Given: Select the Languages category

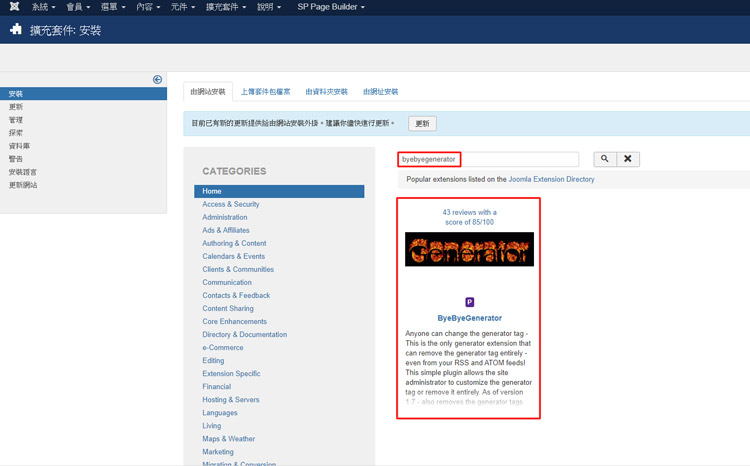Looking at the screenshot, I should point(220,412).
